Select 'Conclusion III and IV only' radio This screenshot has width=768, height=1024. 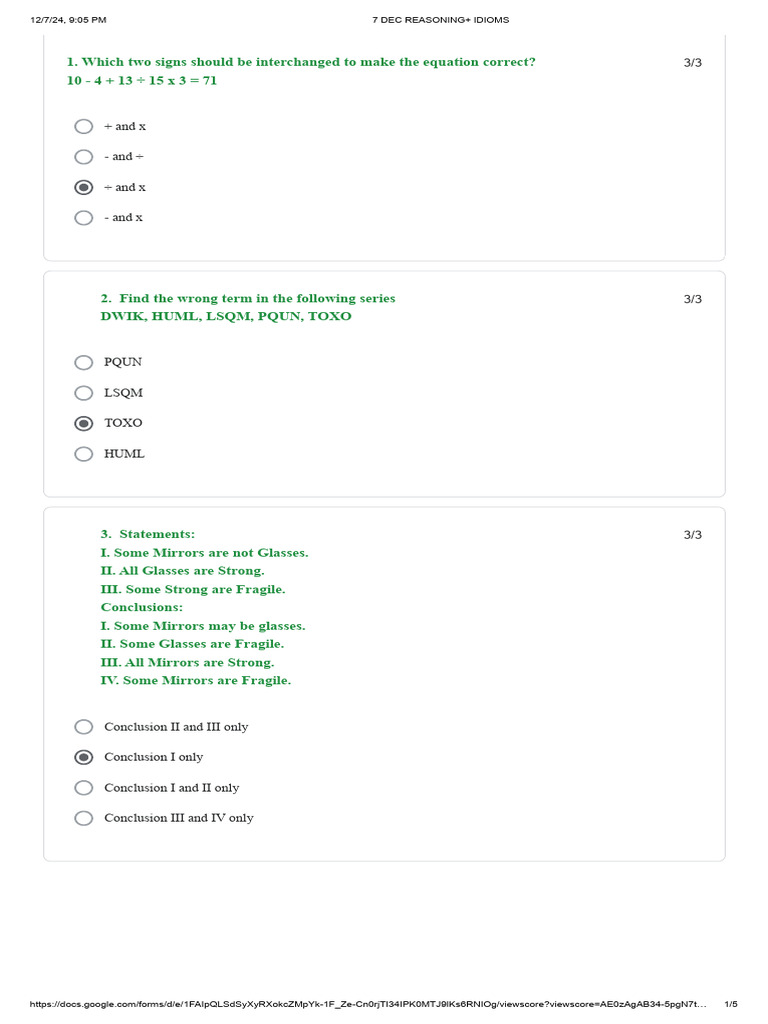point(84,818)
